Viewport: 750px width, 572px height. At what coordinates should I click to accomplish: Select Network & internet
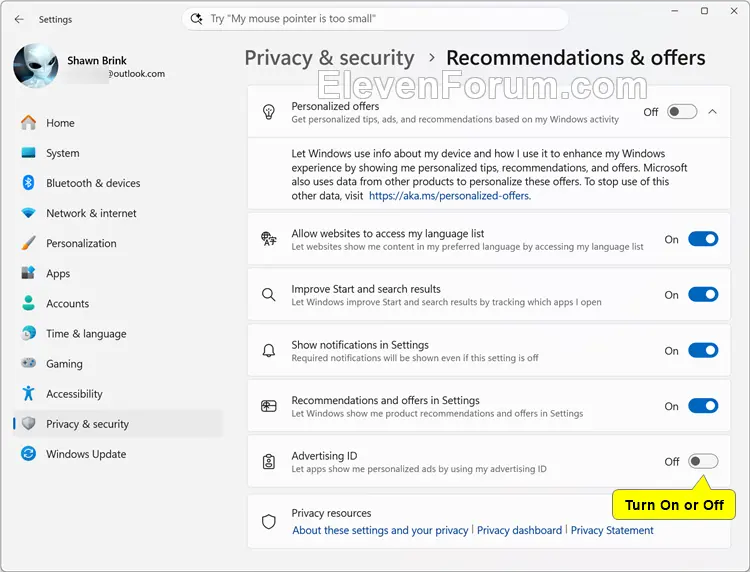(118, 213)
